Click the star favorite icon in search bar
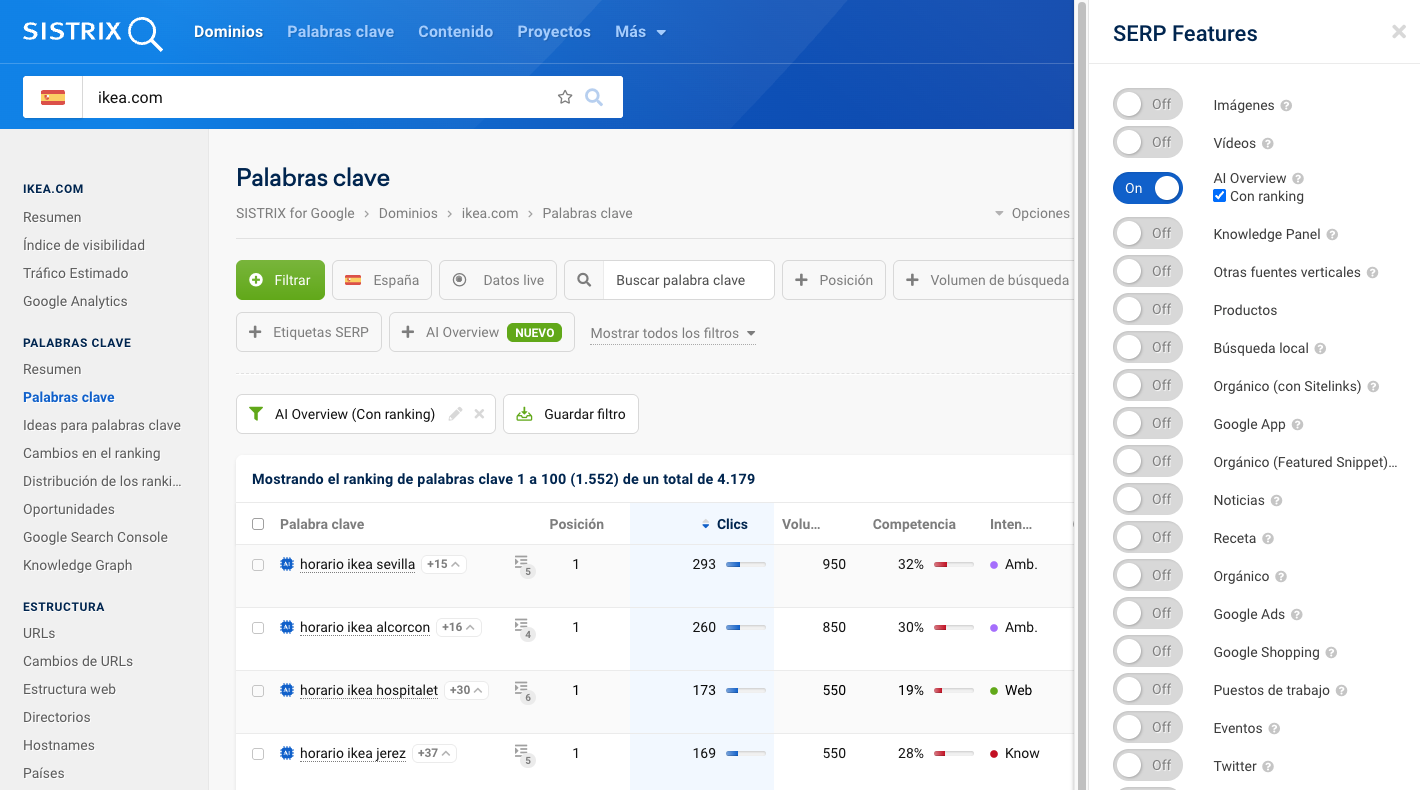 (x=565, y=97)
